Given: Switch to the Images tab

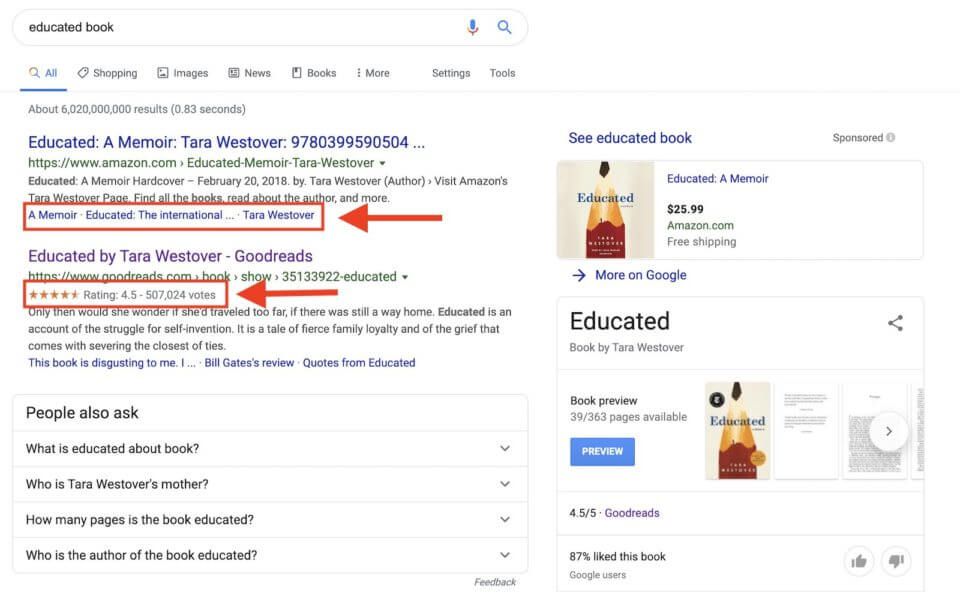Looking at the screenshot, I should tap(182, 73).
